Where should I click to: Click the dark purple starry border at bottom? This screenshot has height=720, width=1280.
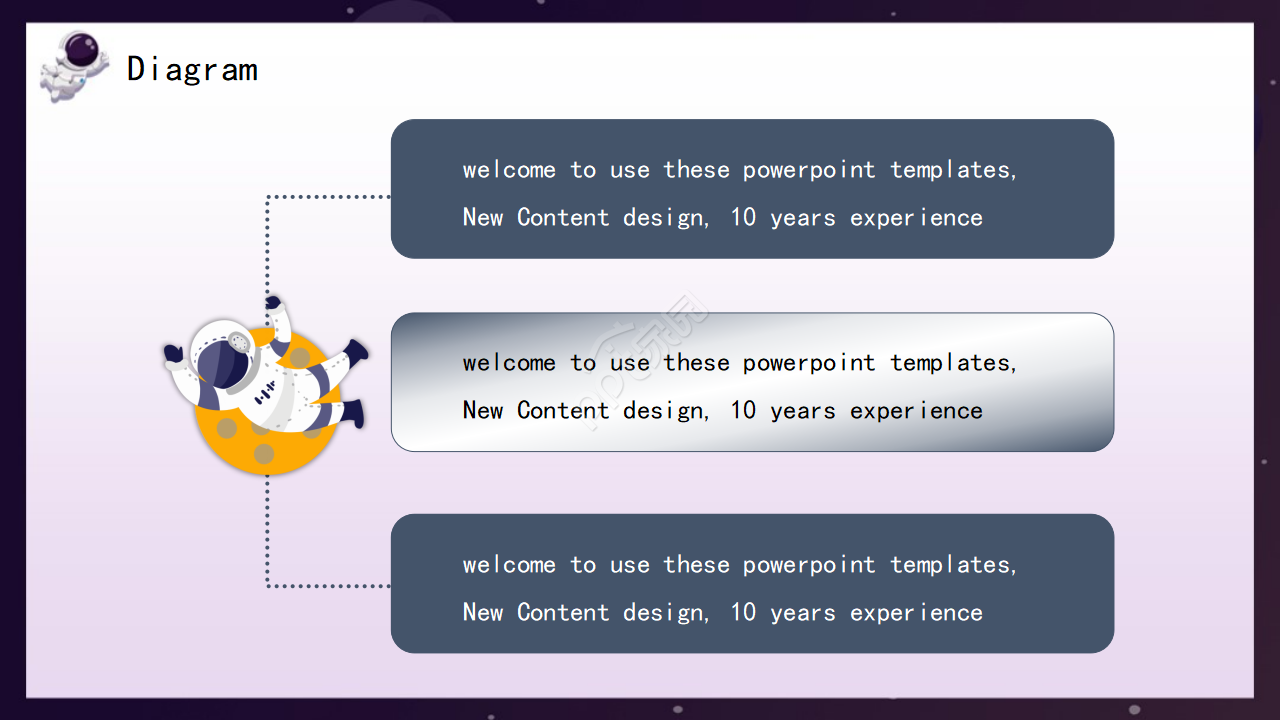pos(640,709)
